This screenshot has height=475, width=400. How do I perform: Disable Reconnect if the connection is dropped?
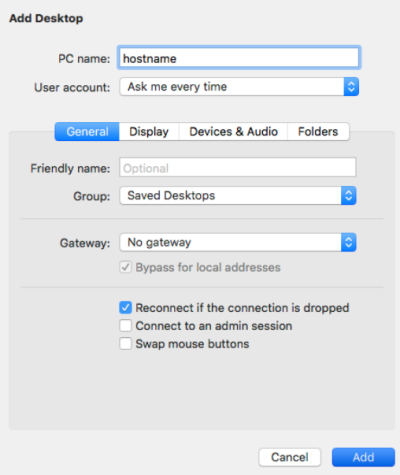pos(126,308)
